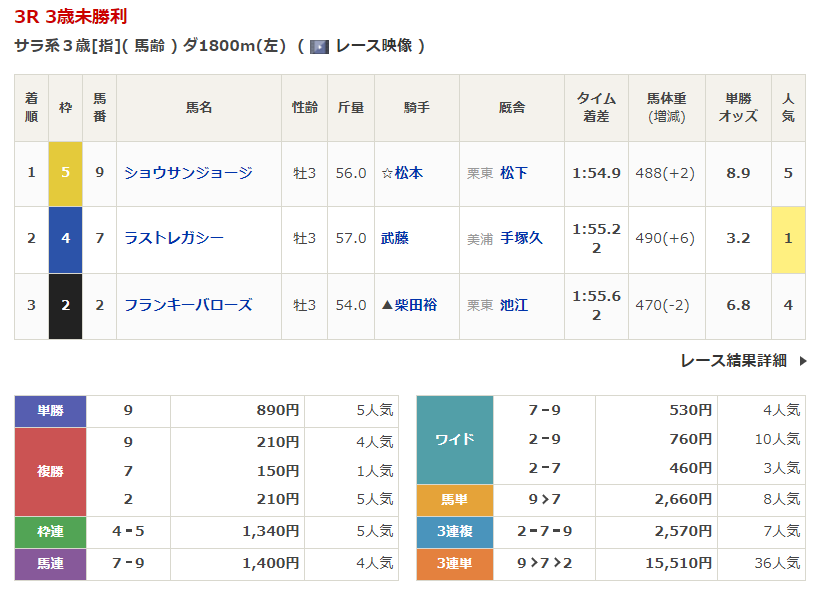Click the yellow frame 5 swatch
Viewport: 821px width, 590px height.
[65, 173]
